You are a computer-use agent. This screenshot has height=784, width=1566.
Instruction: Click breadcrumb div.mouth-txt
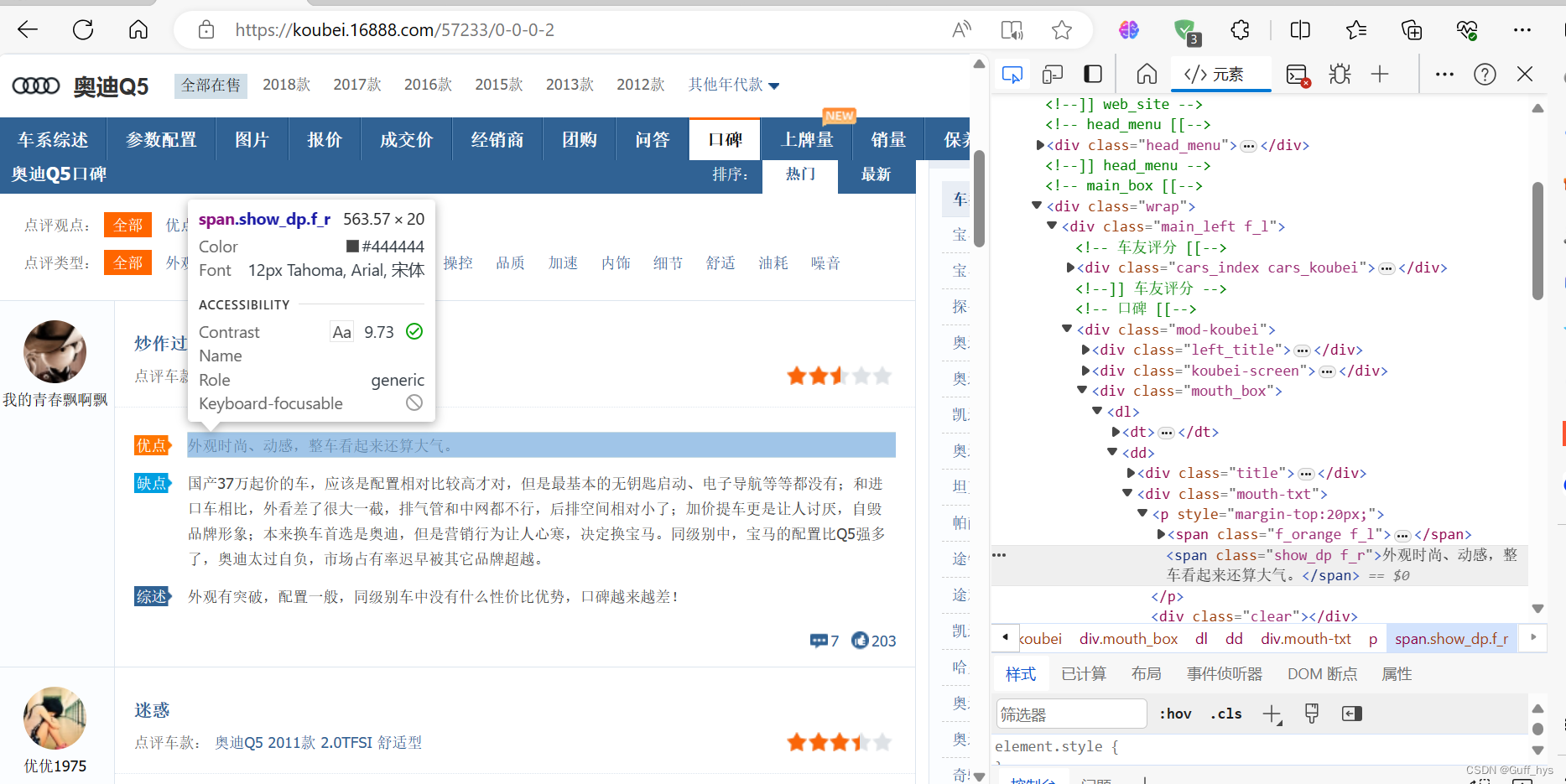pos(1306,639)
